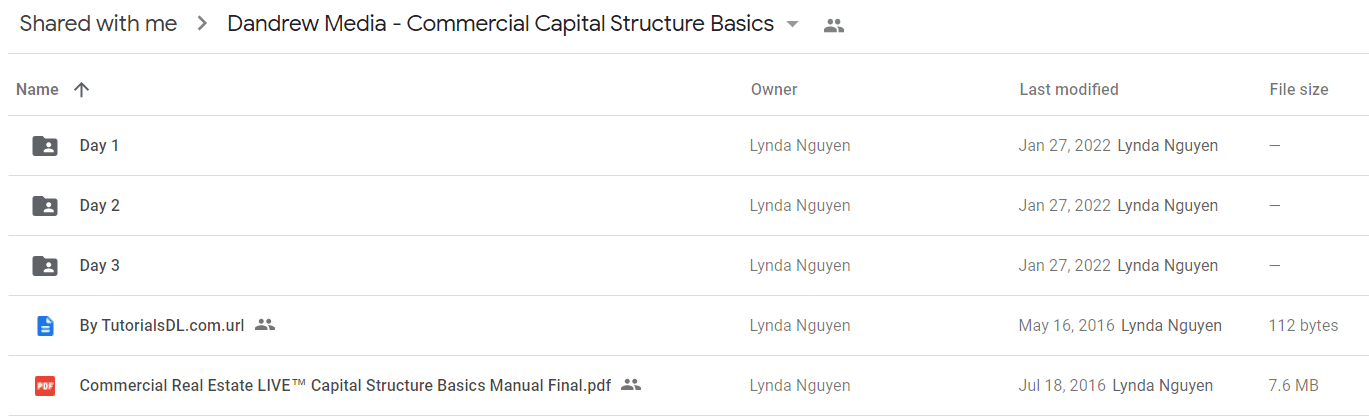Select the By TutorialsDL.com.url file name

(162, 325)
